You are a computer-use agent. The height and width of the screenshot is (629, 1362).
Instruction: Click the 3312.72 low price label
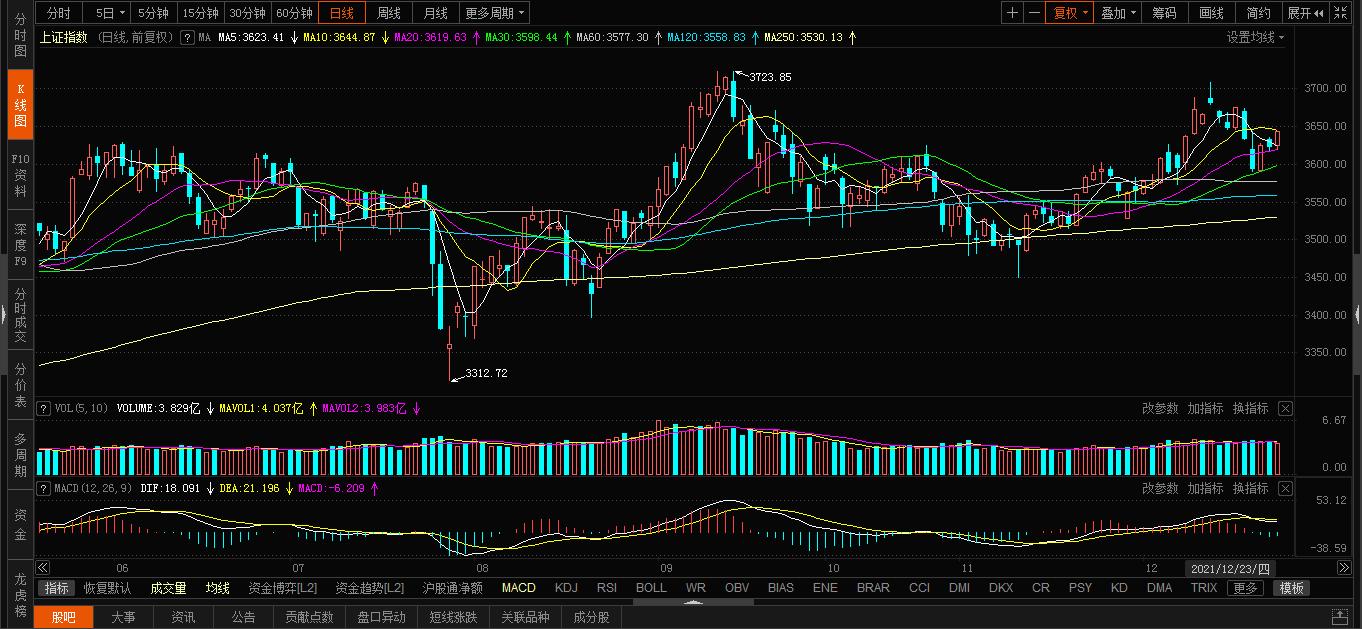[486, 373]
